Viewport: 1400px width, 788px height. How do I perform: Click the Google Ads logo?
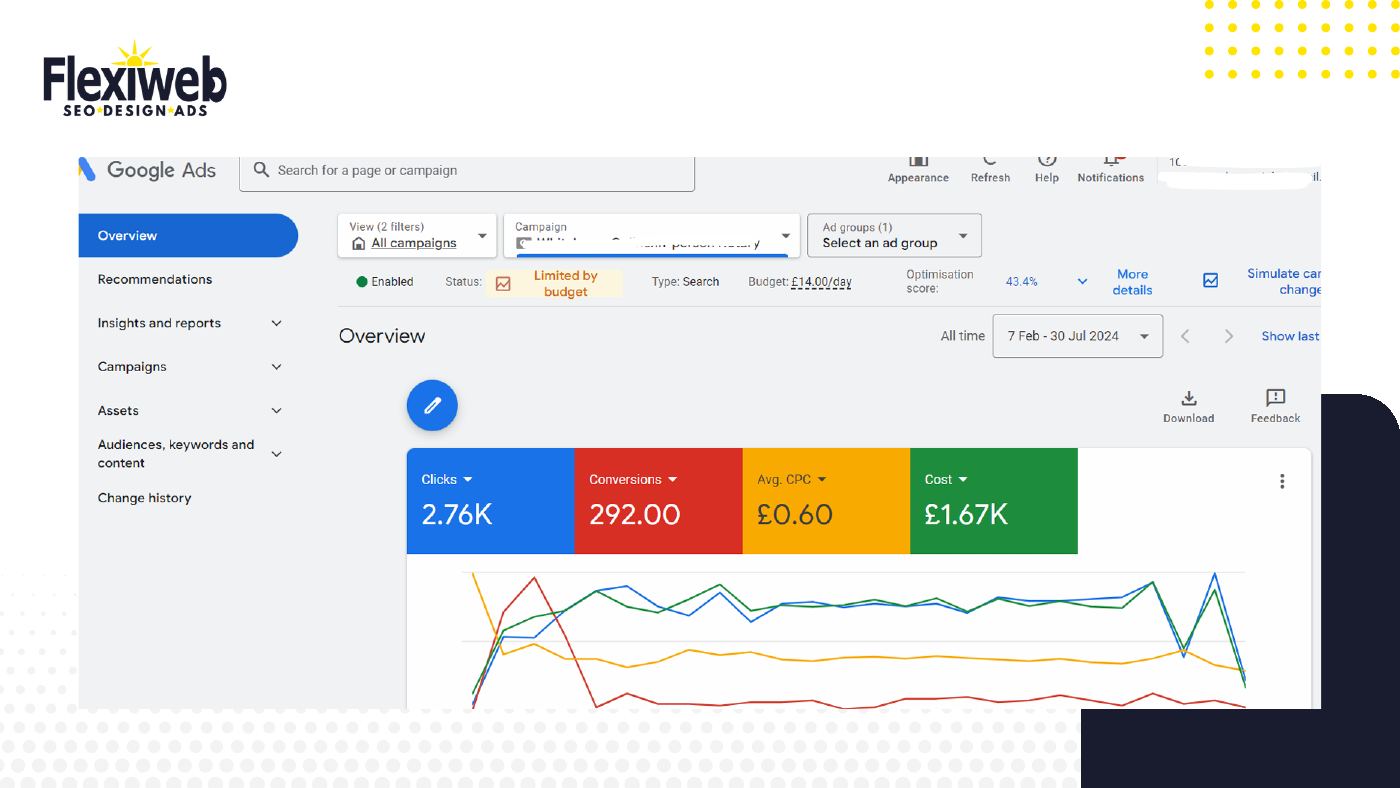click(148, 170)
